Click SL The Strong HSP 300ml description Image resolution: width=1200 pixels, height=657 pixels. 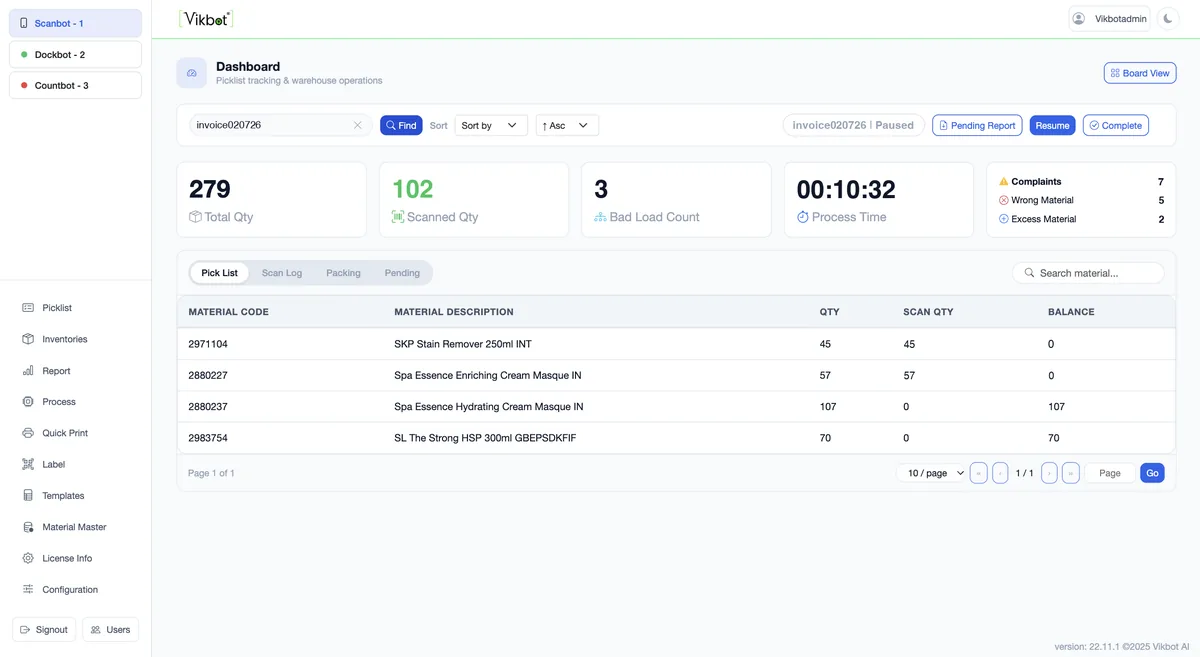485,438
